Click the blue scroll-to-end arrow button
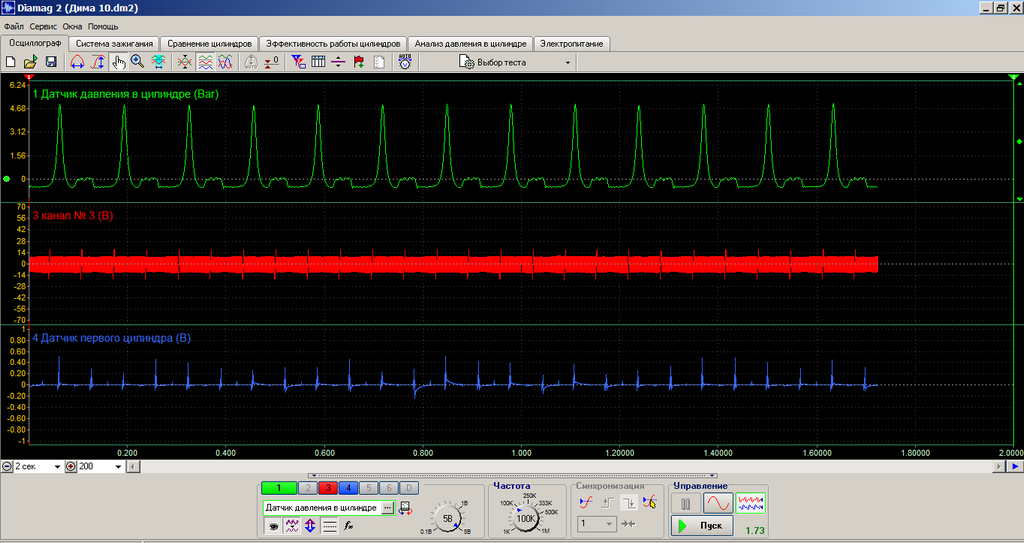Image resolution: width=1024 pixels, height=543 pixels. [1016, 467]
